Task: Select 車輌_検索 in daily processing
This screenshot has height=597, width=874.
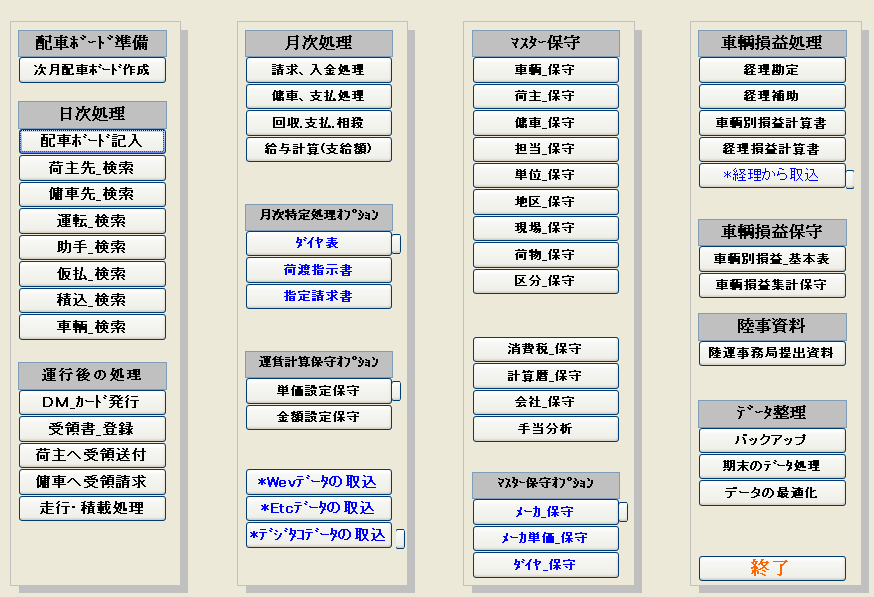Action: coord(92,327)
